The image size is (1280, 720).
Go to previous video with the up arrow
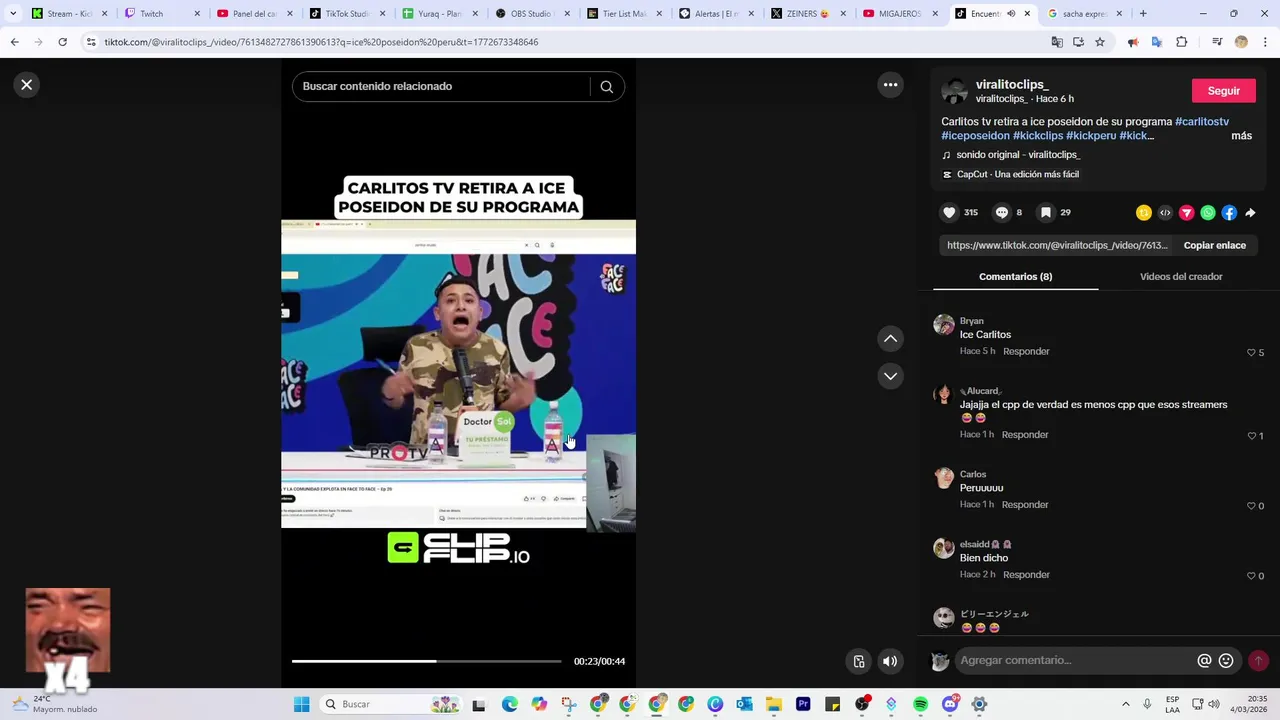pyautogui.click(x=890, y=339)
